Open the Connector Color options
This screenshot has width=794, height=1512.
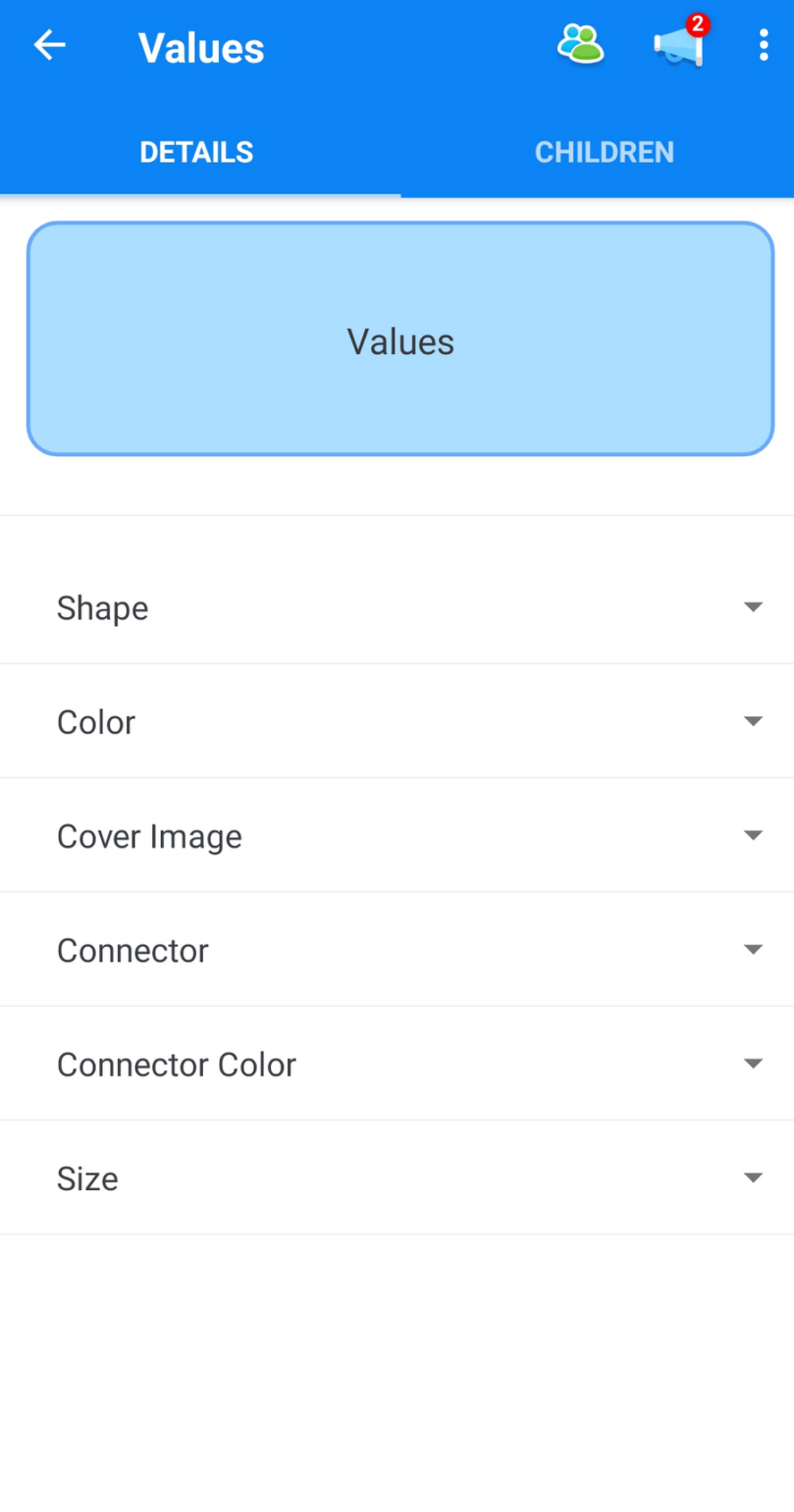pos(397,1063)
